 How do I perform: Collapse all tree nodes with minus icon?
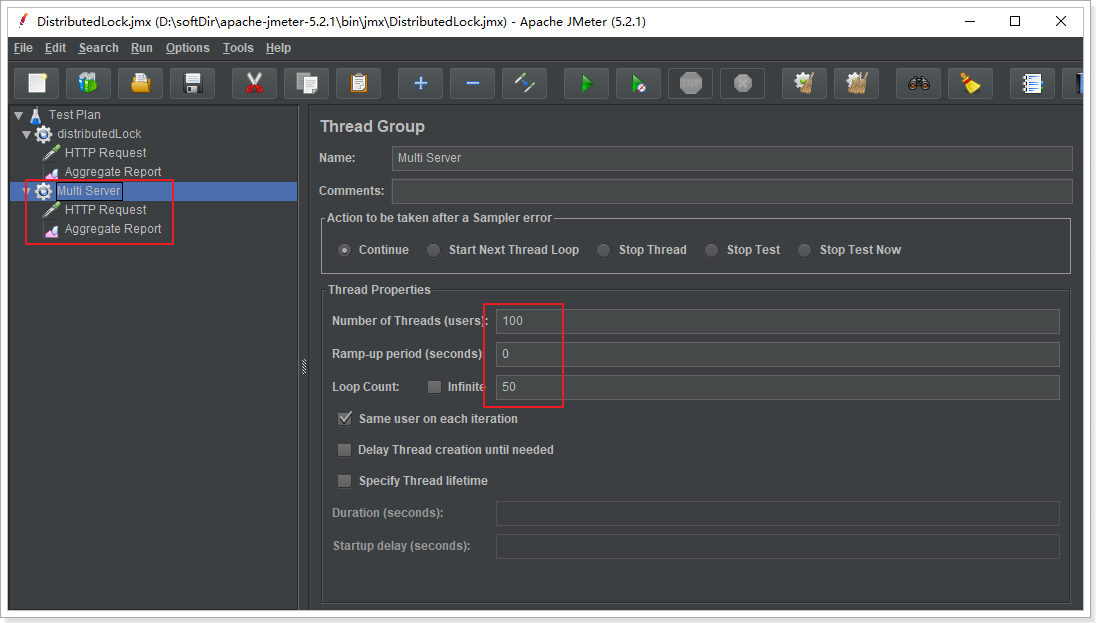pyautogui.click(x=473, y=83)
